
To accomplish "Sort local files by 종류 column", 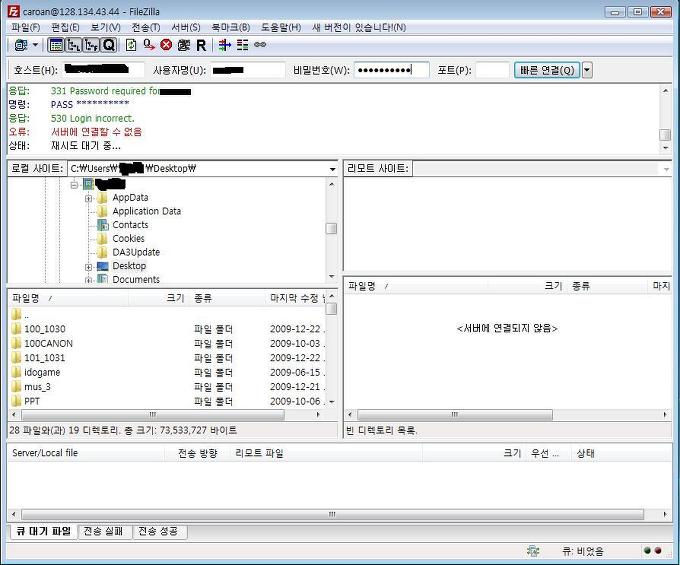I will click(x=229, y=298).
